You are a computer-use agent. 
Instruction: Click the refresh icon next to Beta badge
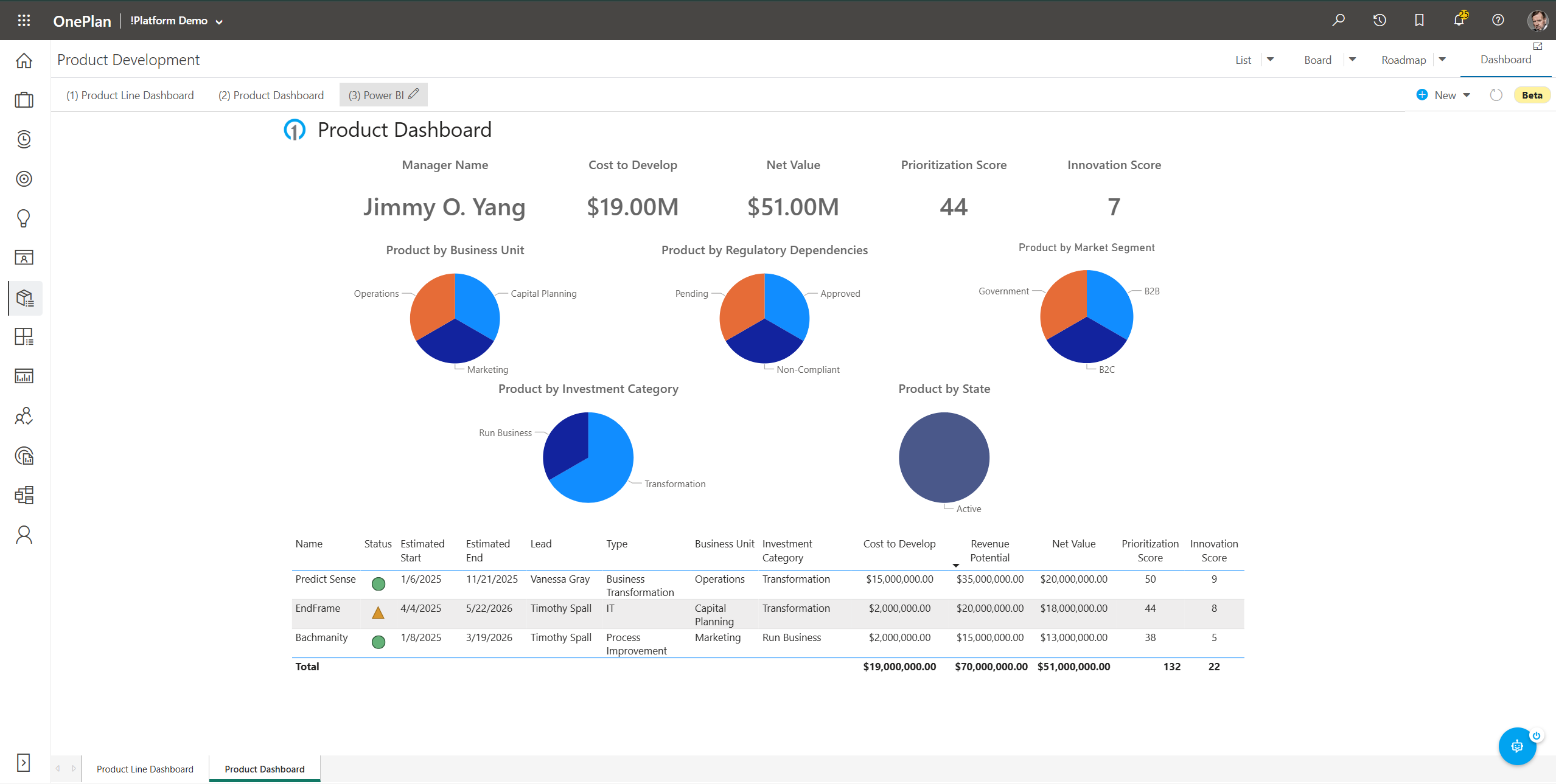click(1496, 95)
